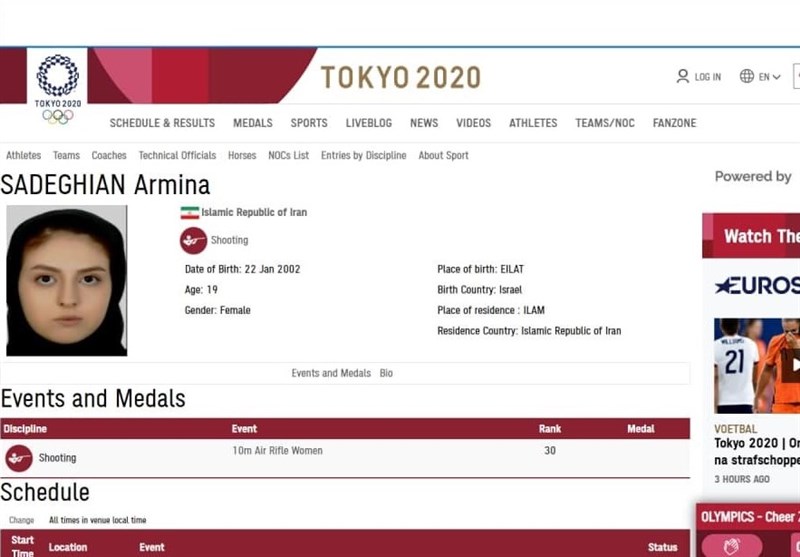Click the Start Time schedule column header
Screen dimensions: 800x557
tap(22, 545)
